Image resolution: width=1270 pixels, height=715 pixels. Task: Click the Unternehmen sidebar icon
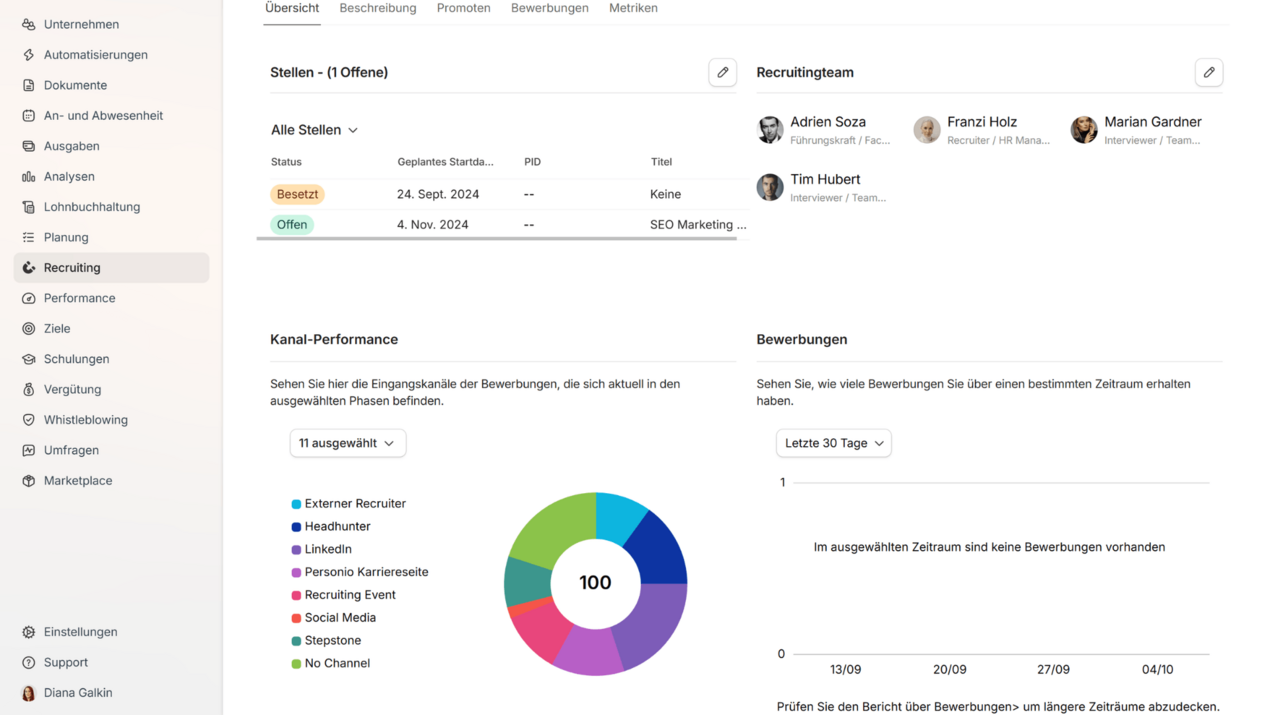(x=28, y=24)
